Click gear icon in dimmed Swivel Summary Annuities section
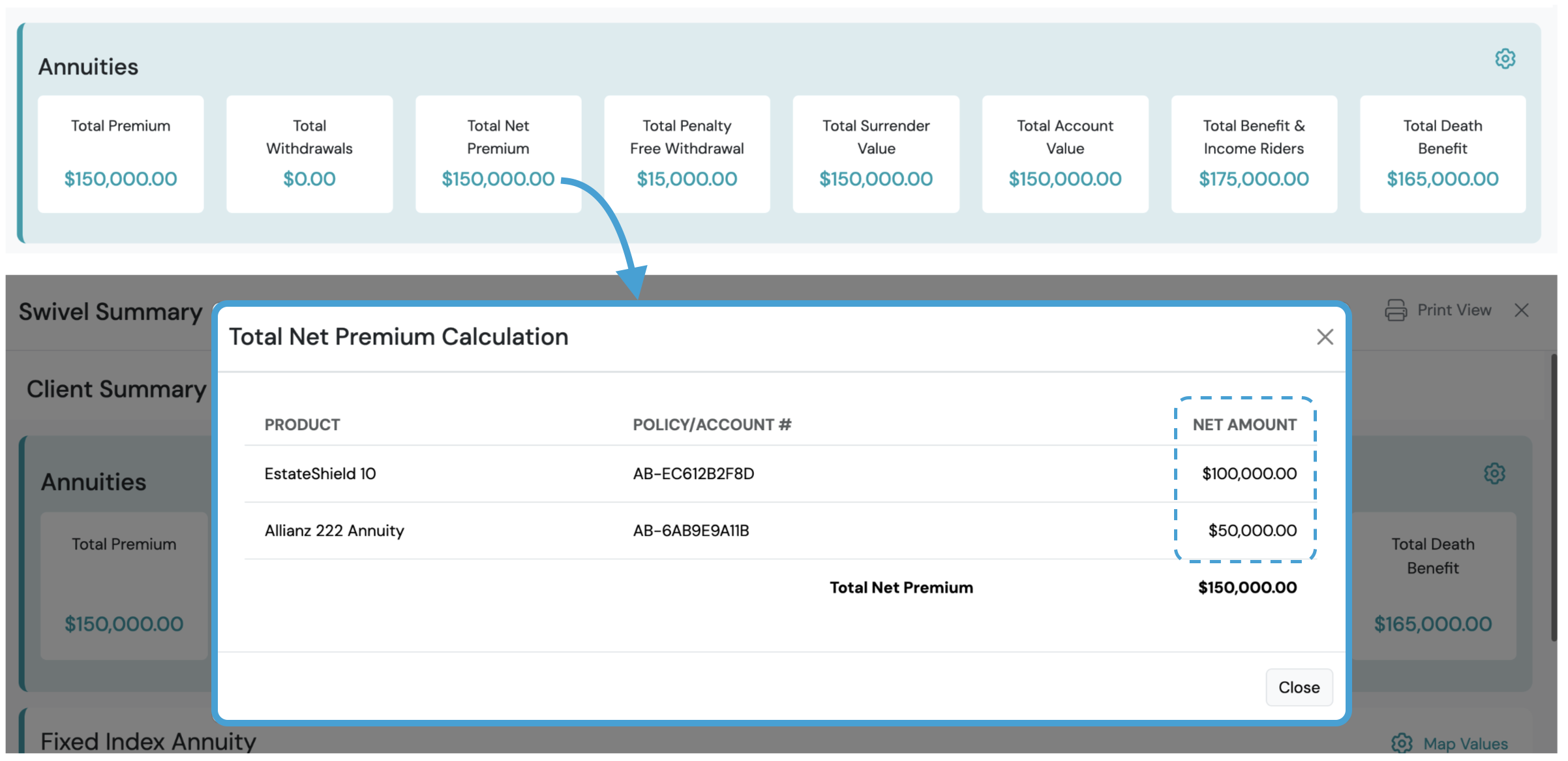The height and width of the screenshot is (761, 1568). pos(1494,473)
